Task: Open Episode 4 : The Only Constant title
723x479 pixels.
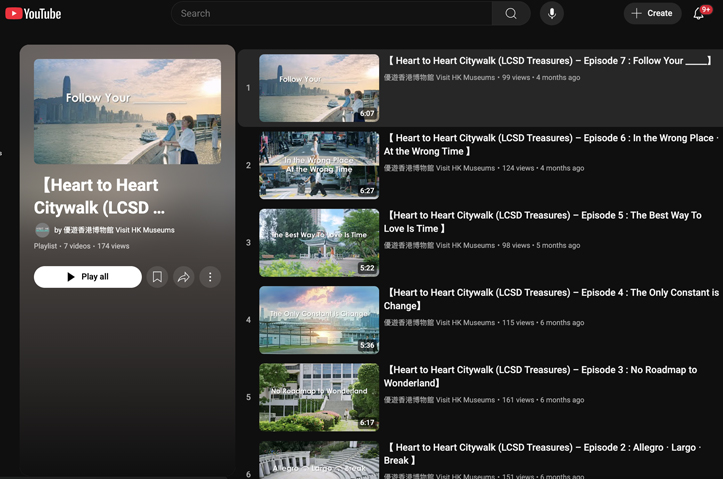Action: point(551,299)
